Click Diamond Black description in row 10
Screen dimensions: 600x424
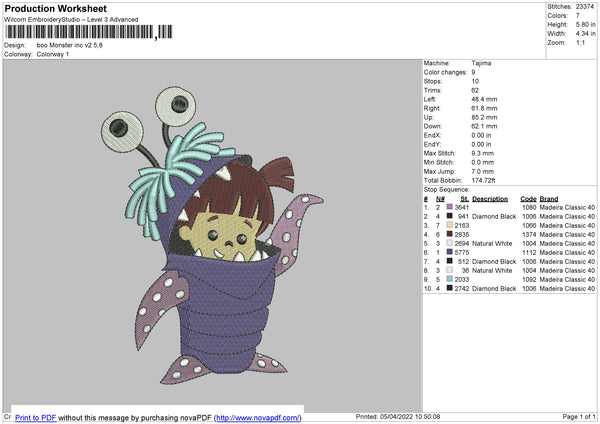pos(494,289)
